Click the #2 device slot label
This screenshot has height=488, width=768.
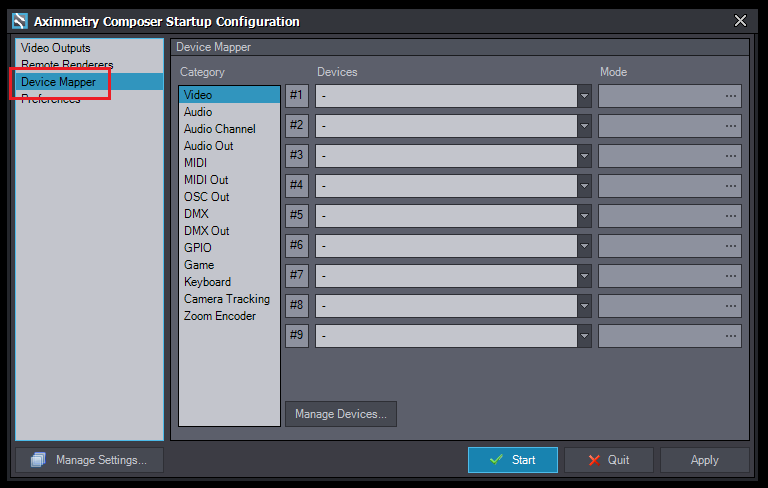tap(296, 126)
